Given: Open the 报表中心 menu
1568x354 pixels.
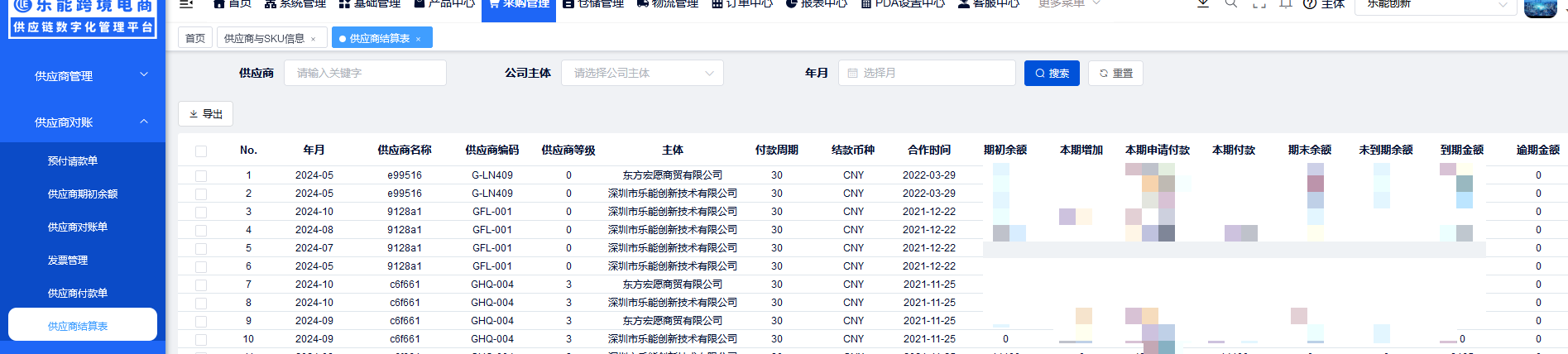Looking at the screenshot, I should tap(817, 3).
